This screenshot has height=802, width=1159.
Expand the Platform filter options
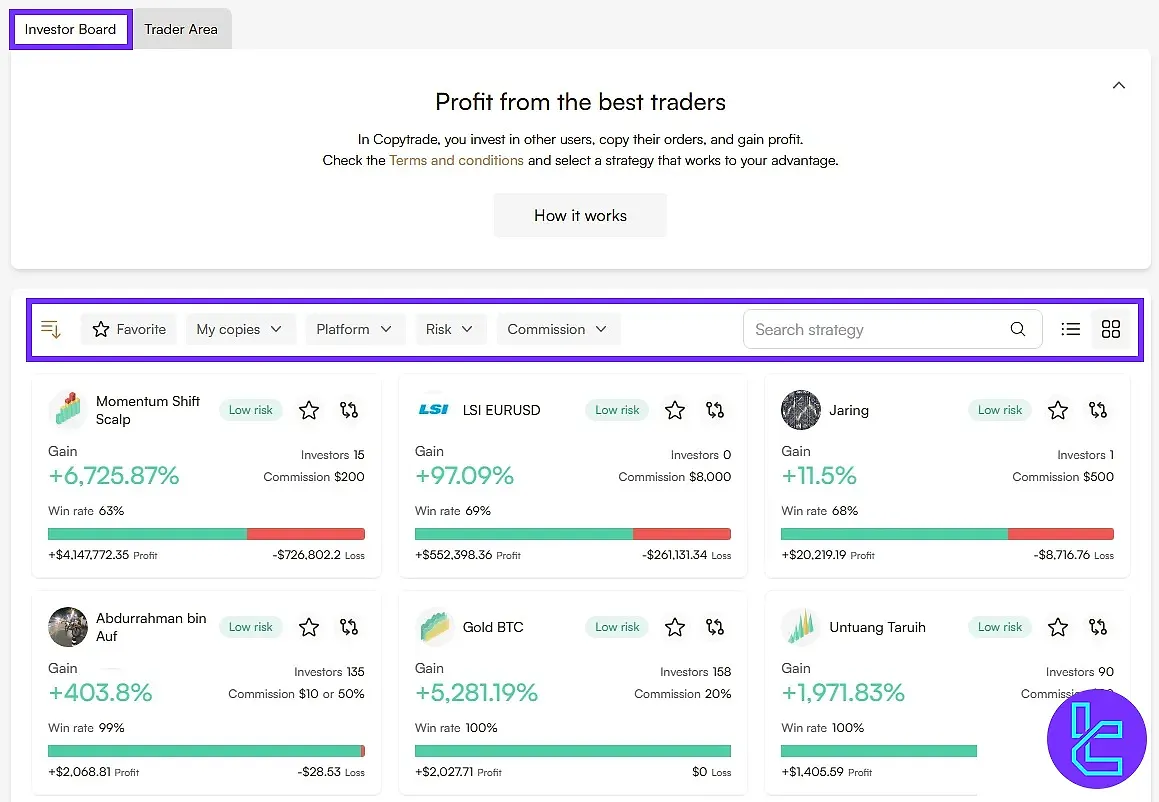355,328
